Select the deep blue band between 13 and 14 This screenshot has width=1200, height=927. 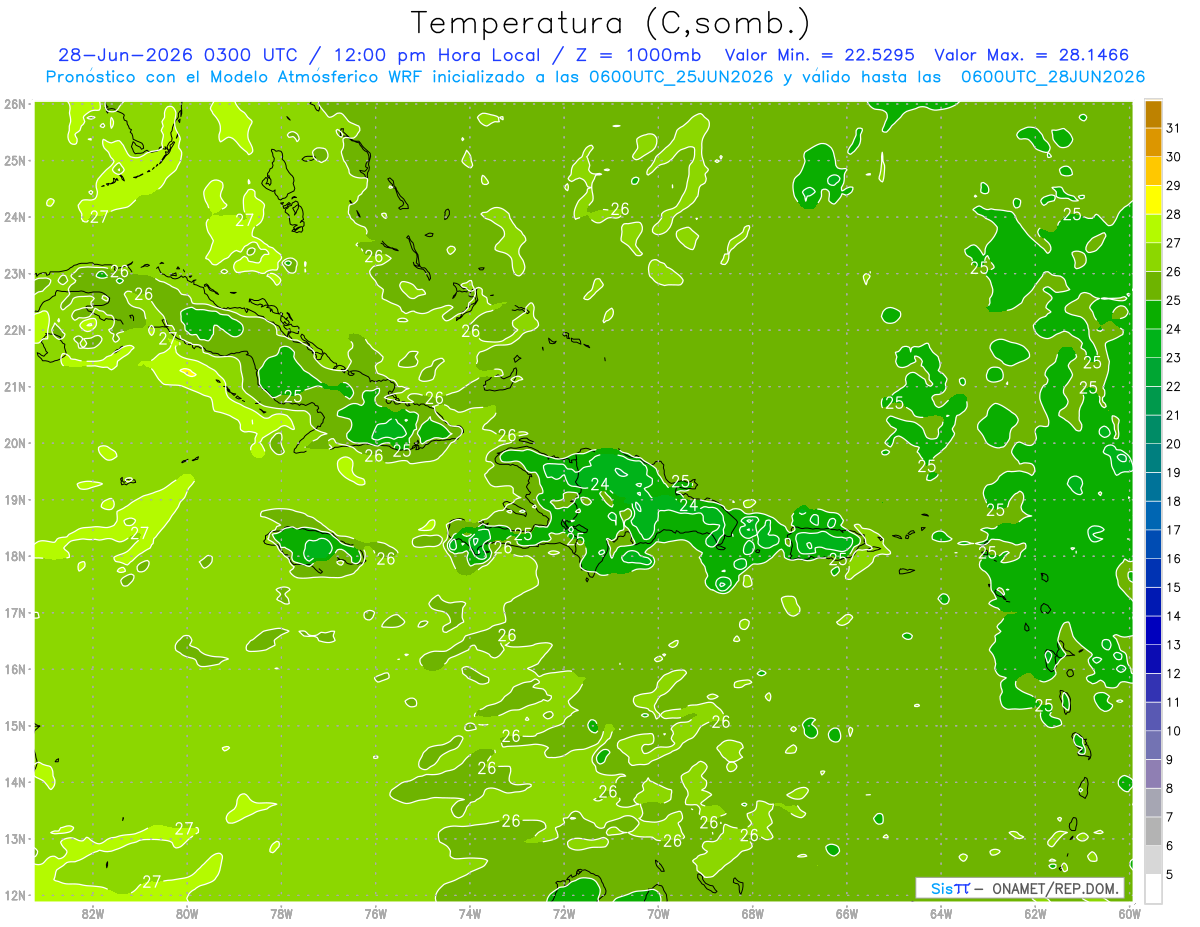pyautogui.click(x=1153, y=630)
